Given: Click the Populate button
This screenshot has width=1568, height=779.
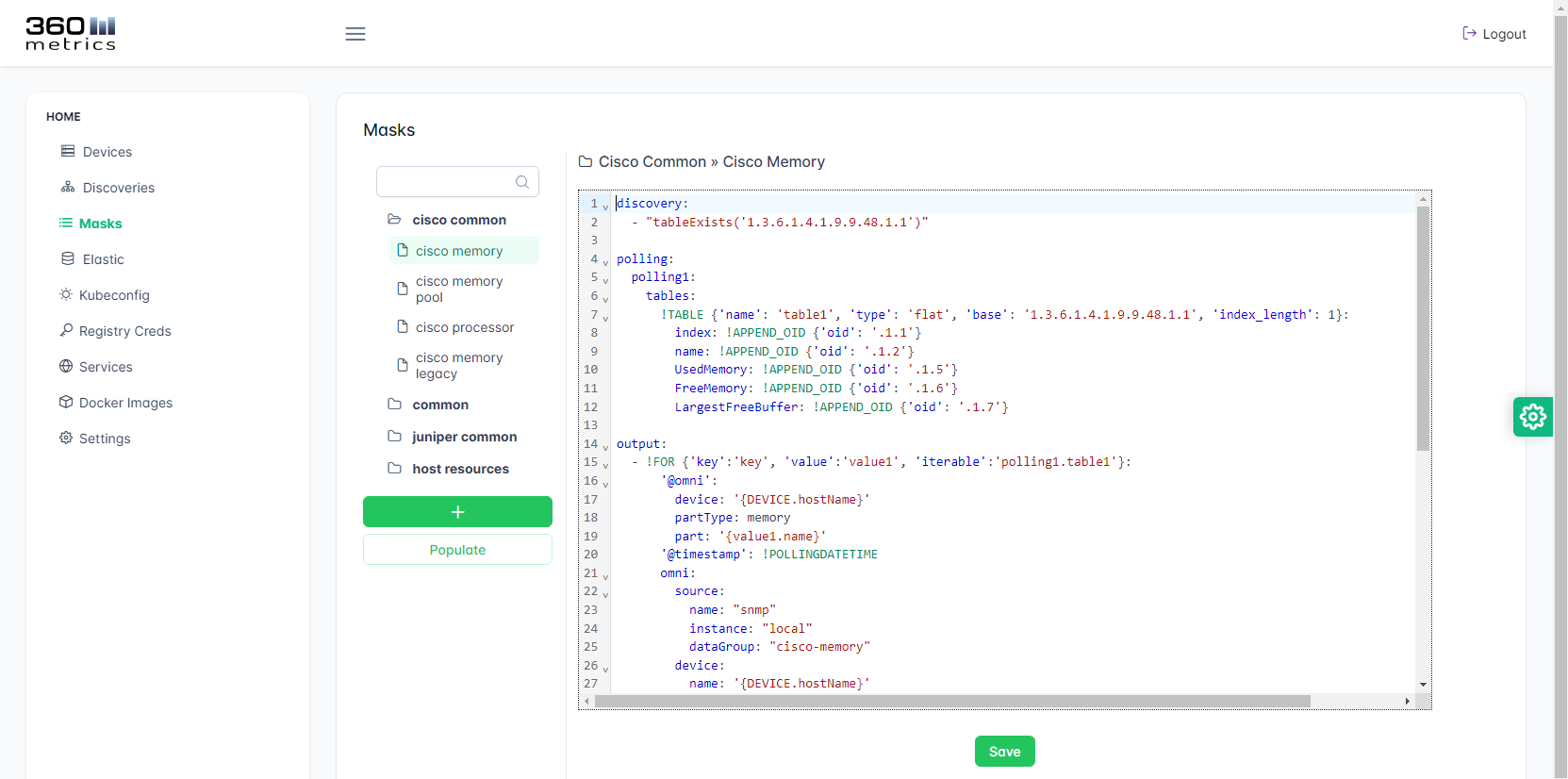Looking at the screenshot, I should tap(457, 550).
